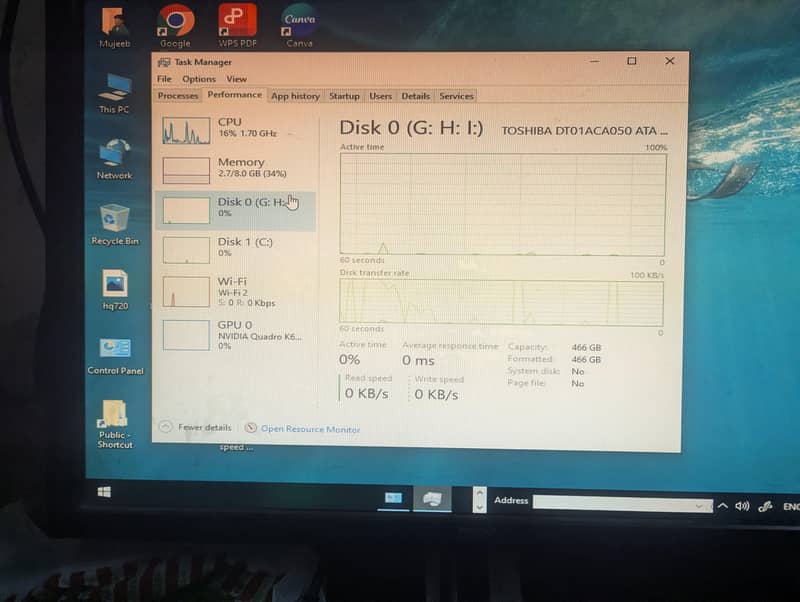Screen dimensions: 800x602
Task: Select Disk 1 (C:) sidebar entry
Action: click(236, 249)
